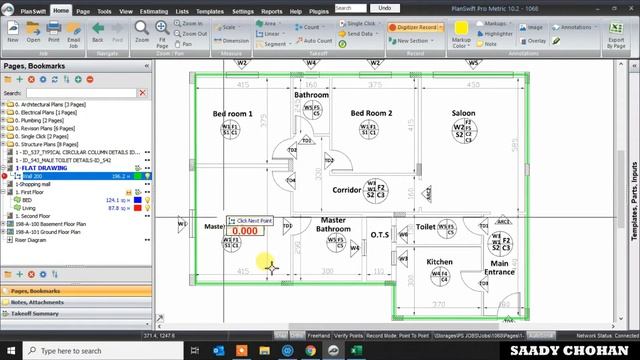
Task: Open the Scale dropdown
Action: click(240, 27)
